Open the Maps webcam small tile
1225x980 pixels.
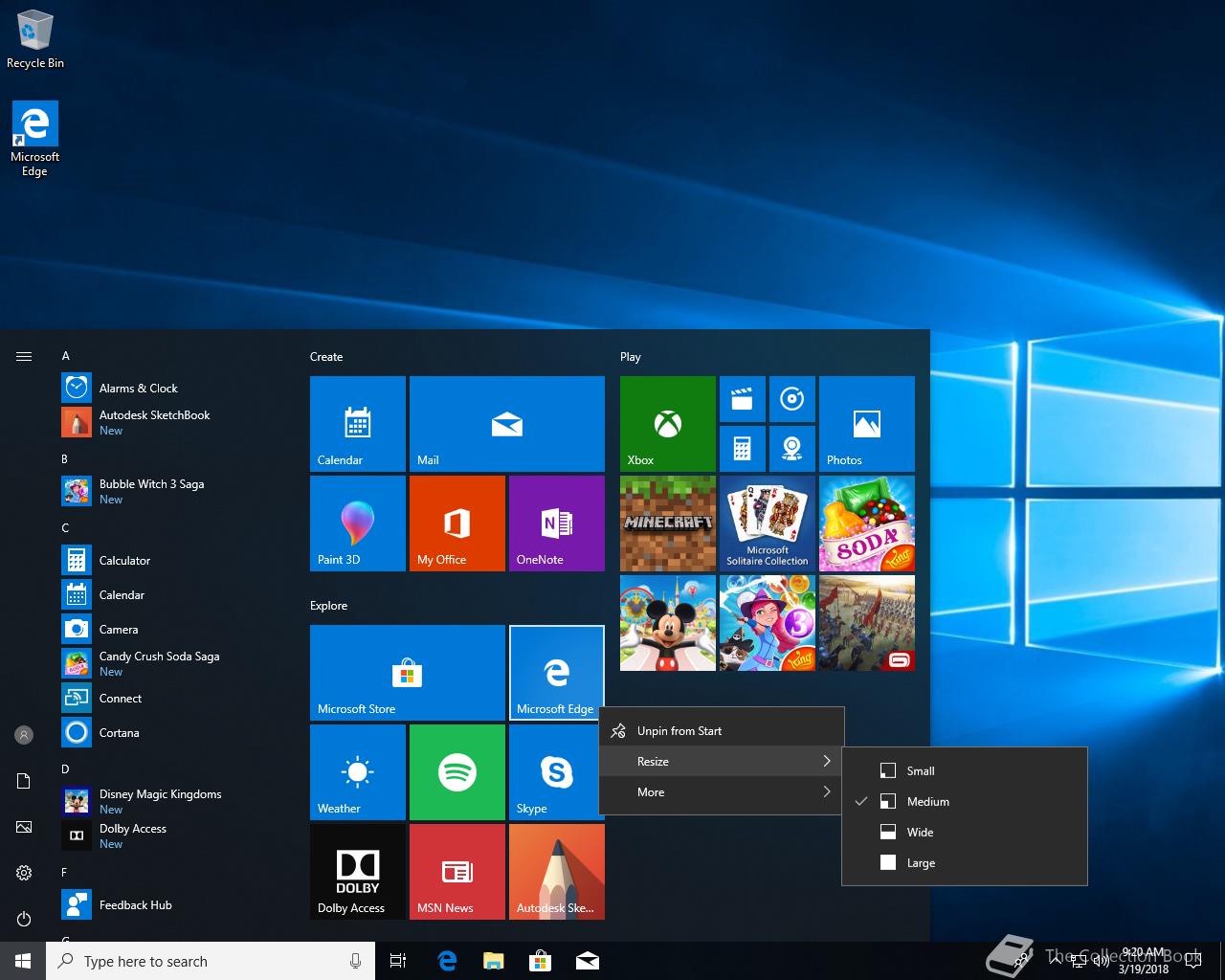point(792,449)
